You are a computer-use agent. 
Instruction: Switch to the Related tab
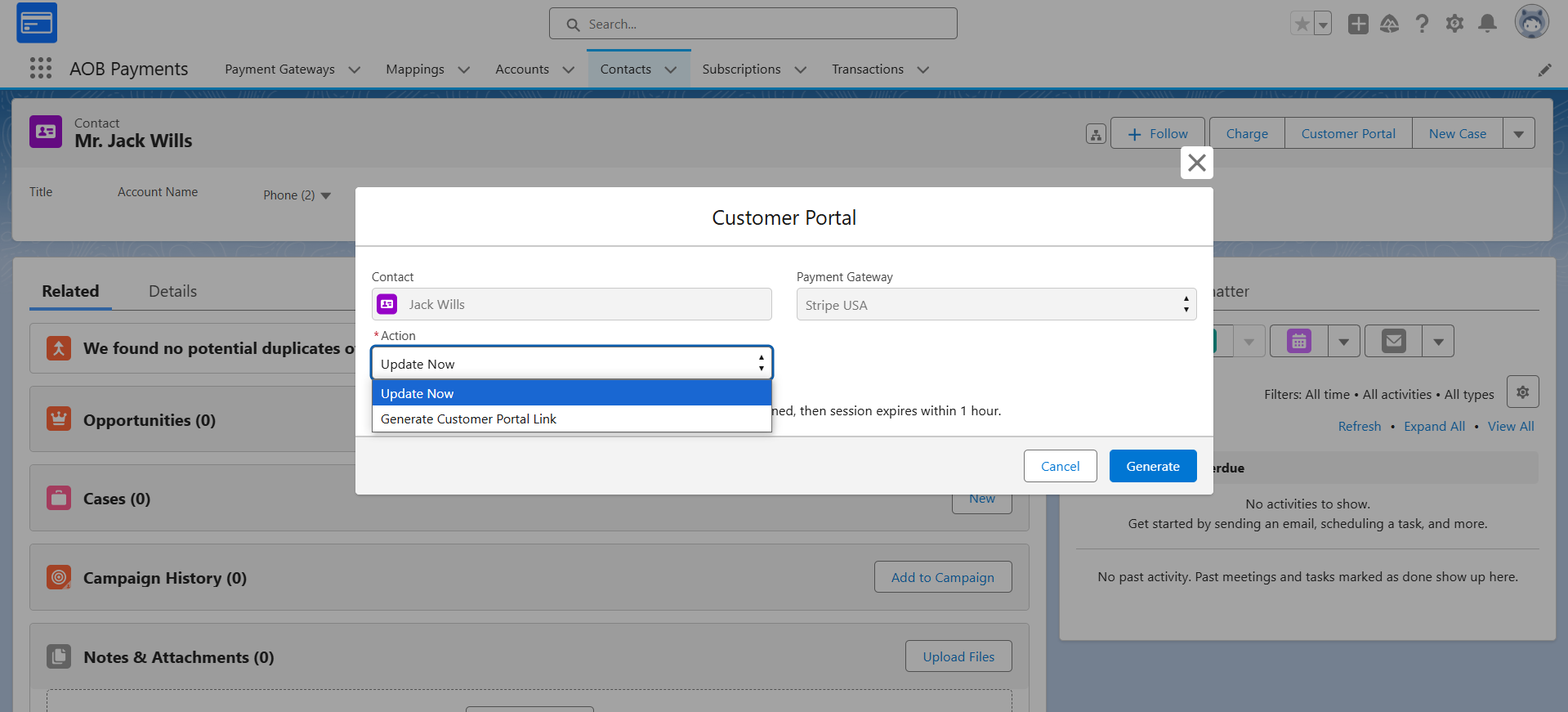(70, 291)
